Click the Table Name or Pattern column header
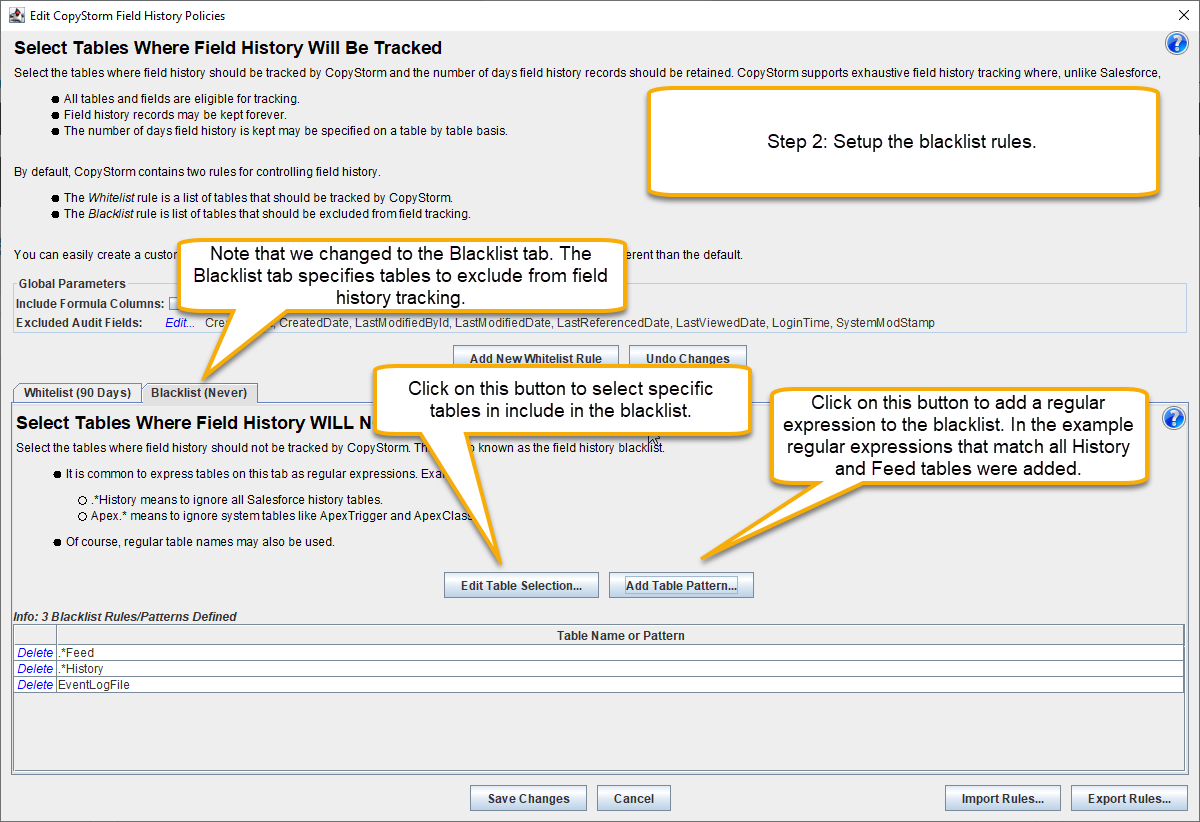Viewport: 1200px width, 822px height. pyautogui.click(x=620, y=635)
